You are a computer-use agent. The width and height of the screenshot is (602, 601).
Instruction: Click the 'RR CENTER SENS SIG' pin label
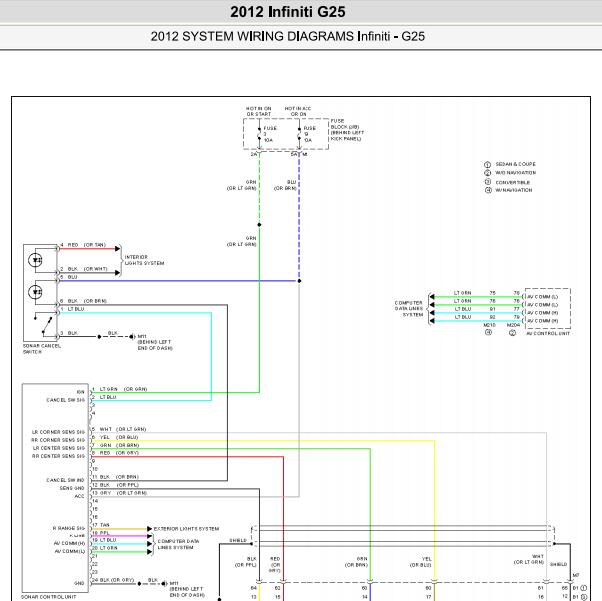(58, 456)
